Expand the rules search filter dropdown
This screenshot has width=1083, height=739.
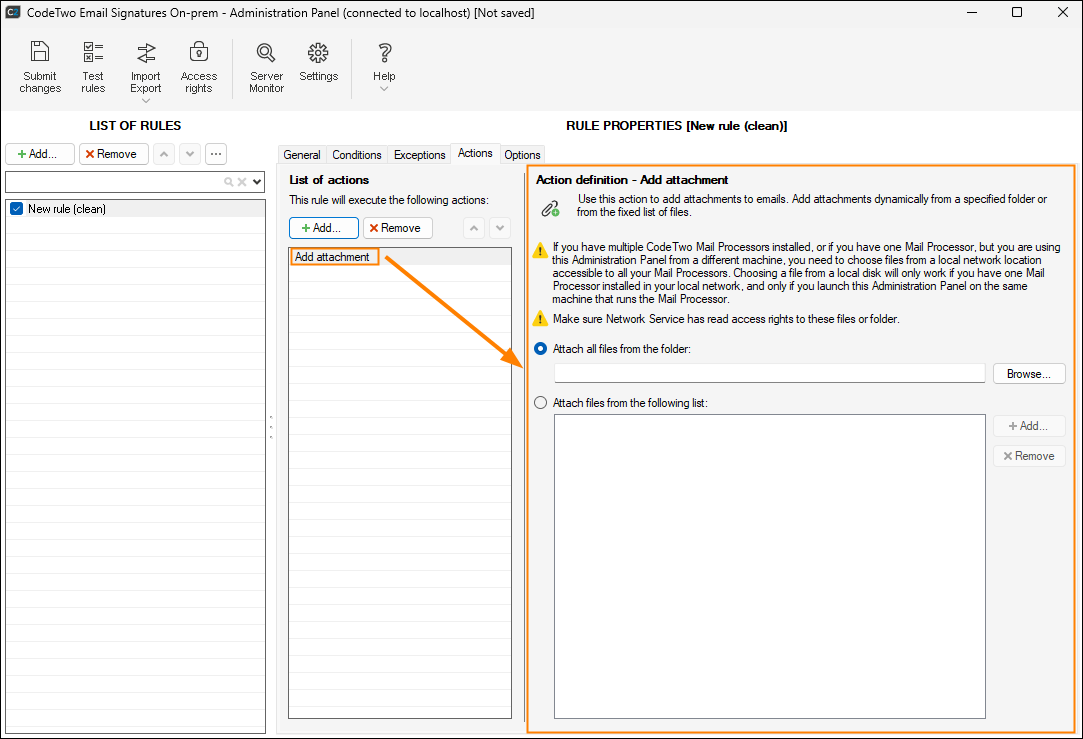[257, 182]
